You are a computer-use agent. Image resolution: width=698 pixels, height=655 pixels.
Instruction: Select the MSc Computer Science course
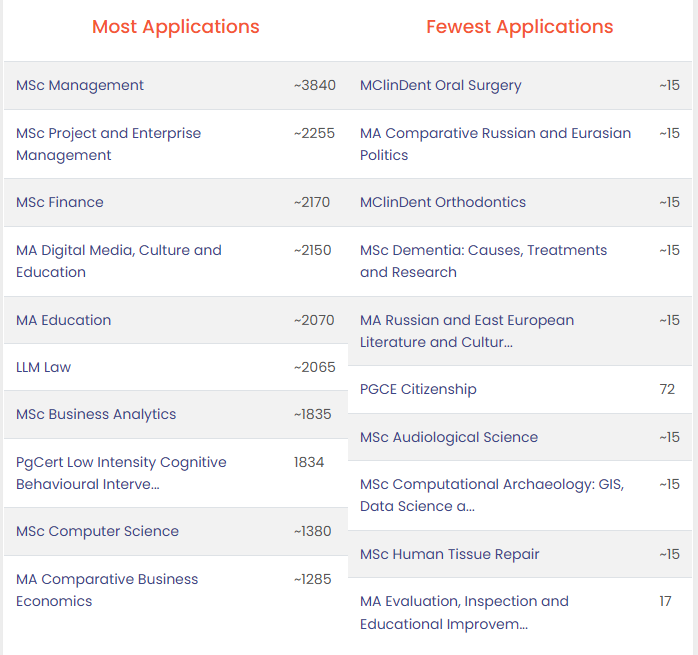[97, 531]
